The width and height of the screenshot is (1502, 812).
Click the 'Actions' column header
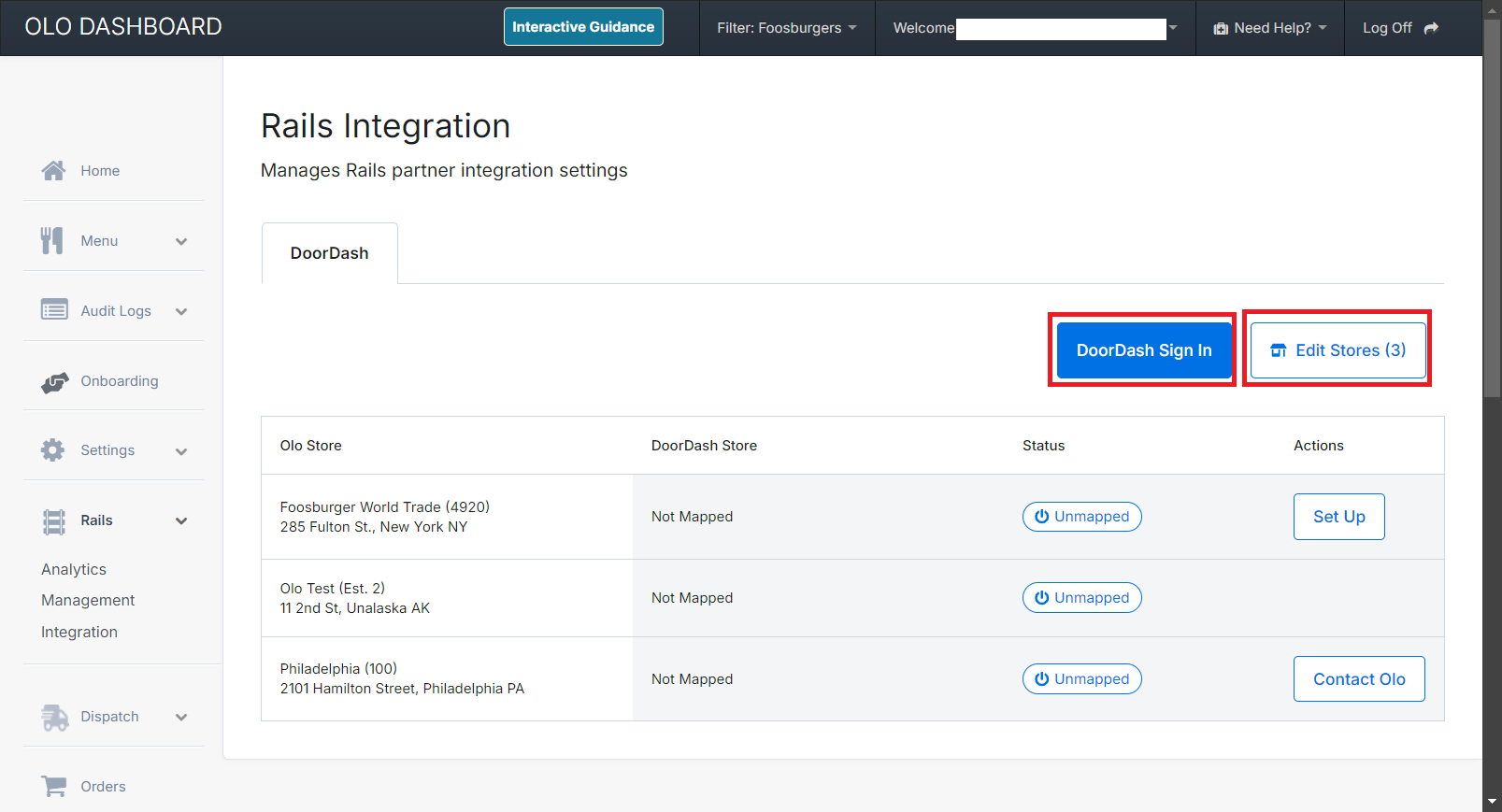[x=1319, y=446]
